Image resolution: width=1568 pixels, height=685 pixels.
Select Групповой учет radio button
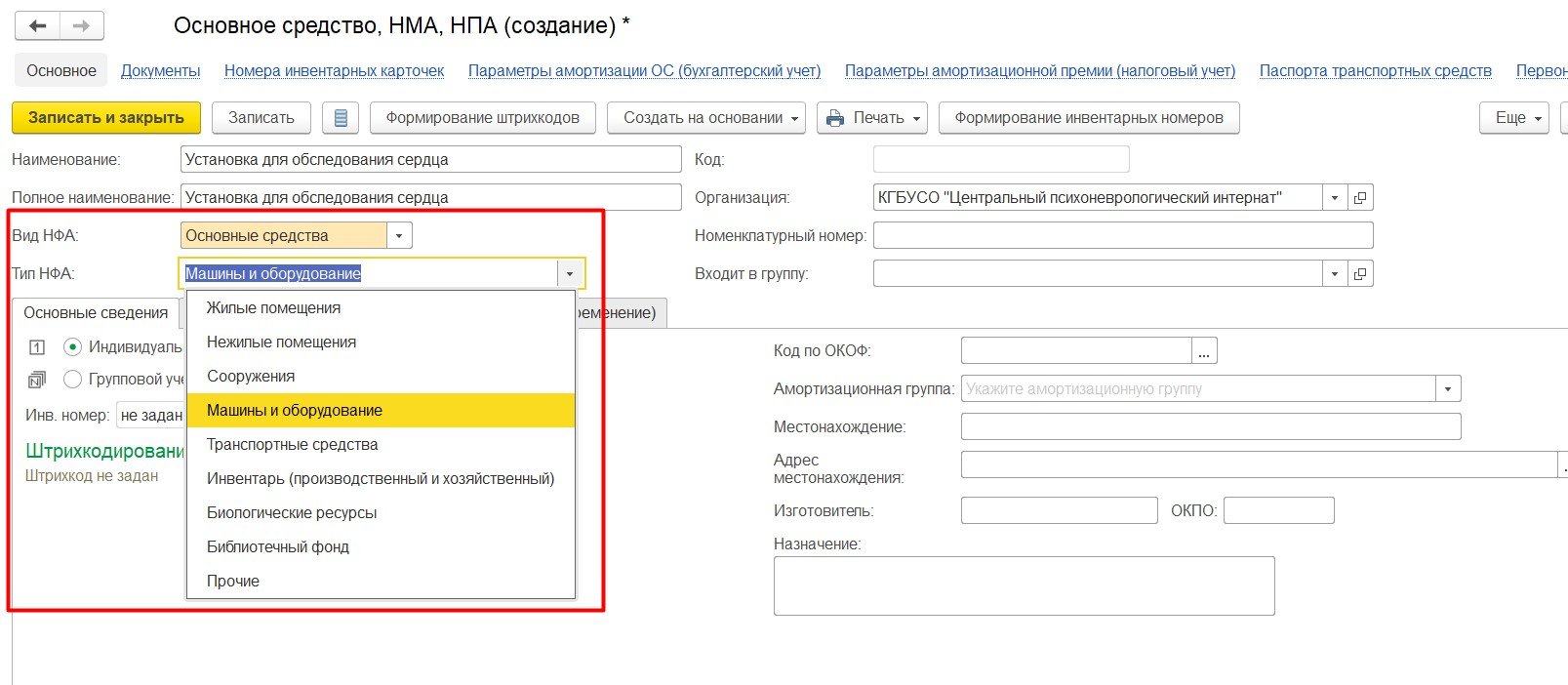point(72,380)
